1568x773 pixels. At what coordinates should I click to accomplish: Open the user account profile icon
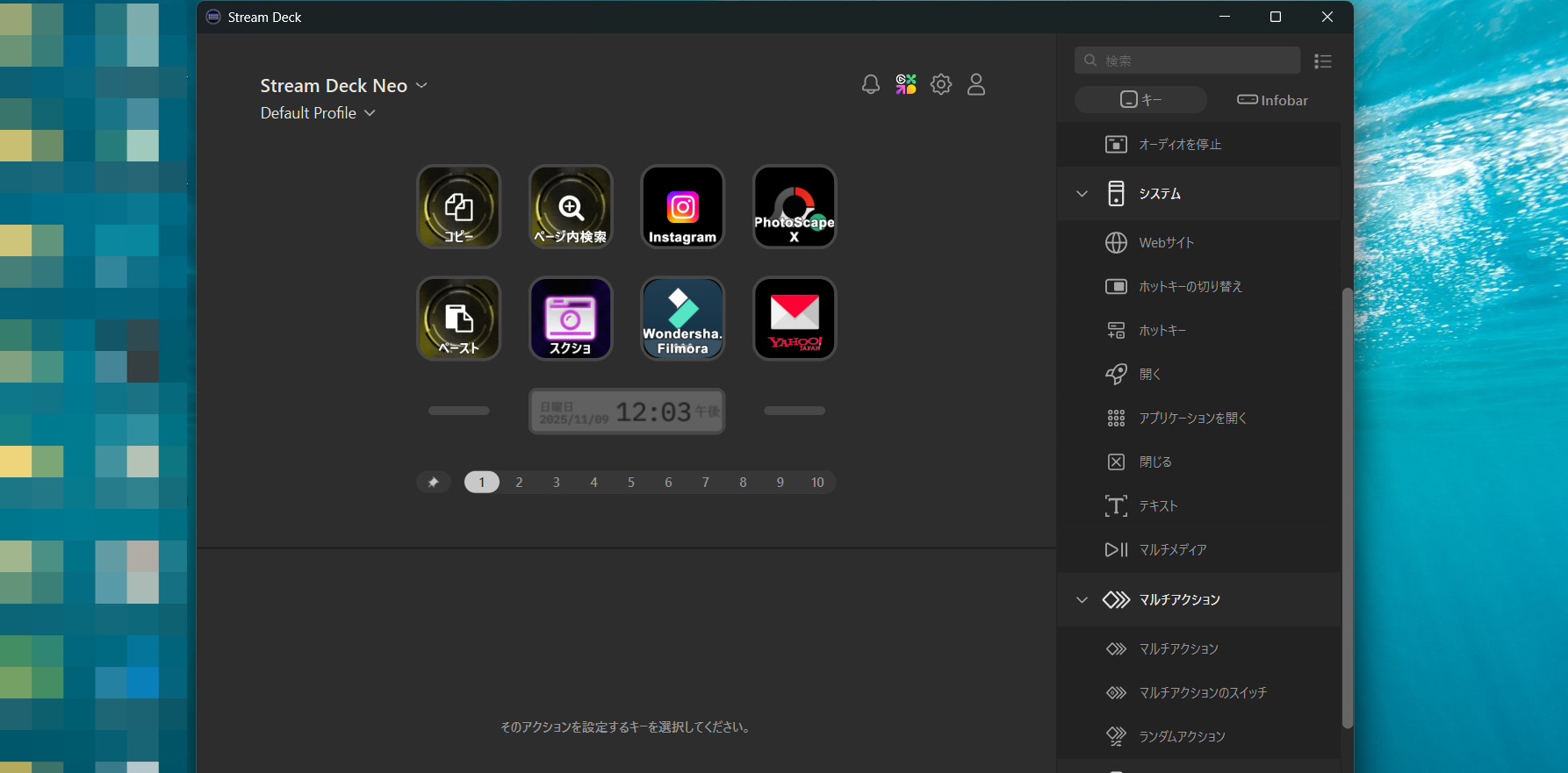(x=976, y=84)
